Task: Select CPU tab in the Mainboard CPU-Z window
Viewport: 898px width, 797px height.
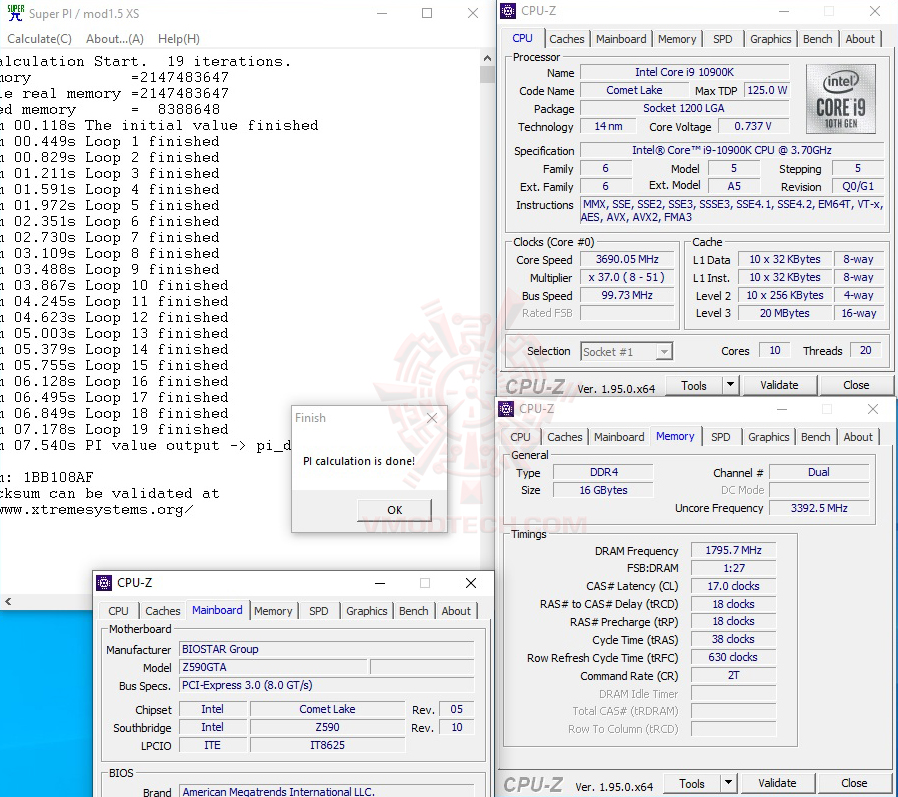Action: pos(118,611)
